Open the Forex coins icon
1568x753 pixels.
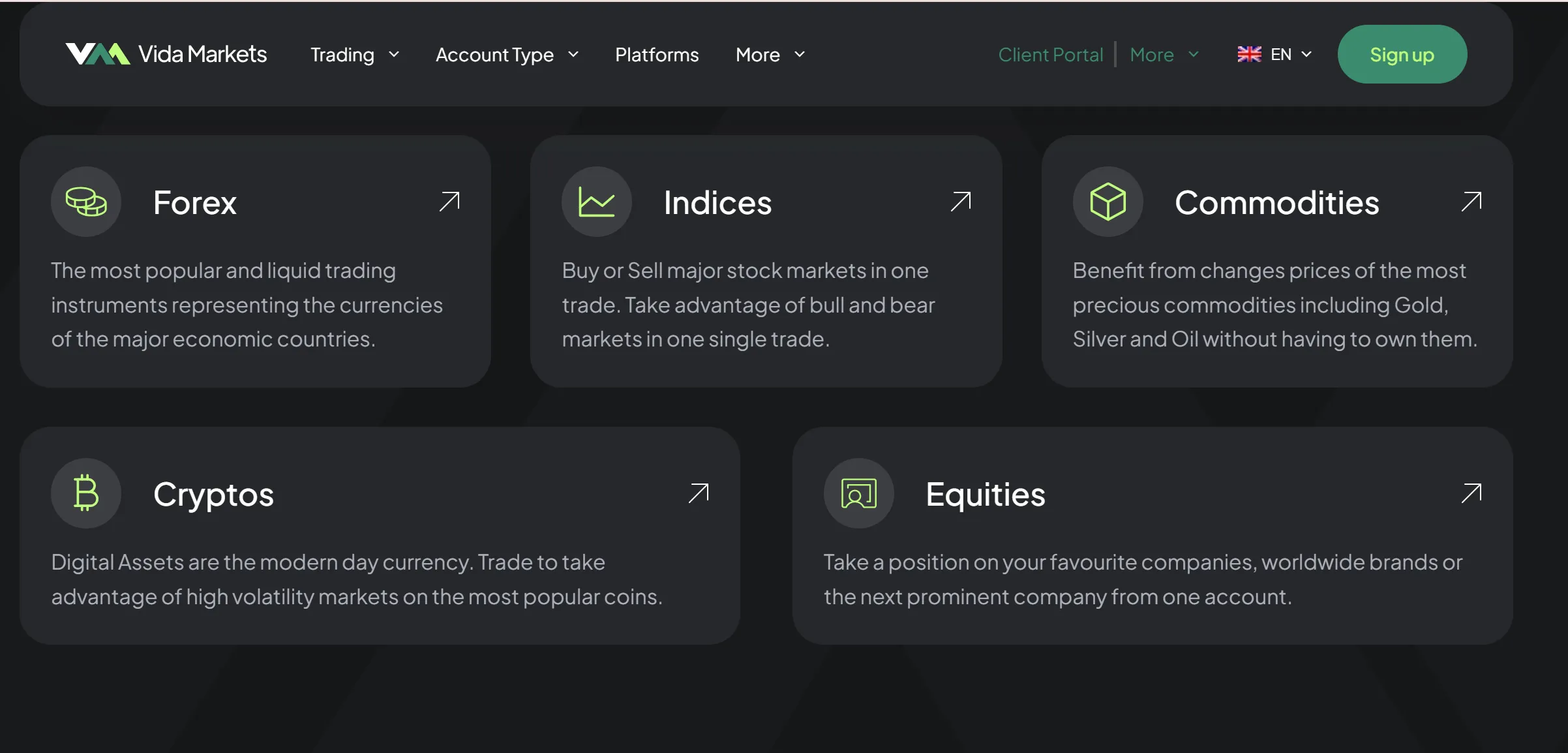pyautogui.click(x=86, y=202)
